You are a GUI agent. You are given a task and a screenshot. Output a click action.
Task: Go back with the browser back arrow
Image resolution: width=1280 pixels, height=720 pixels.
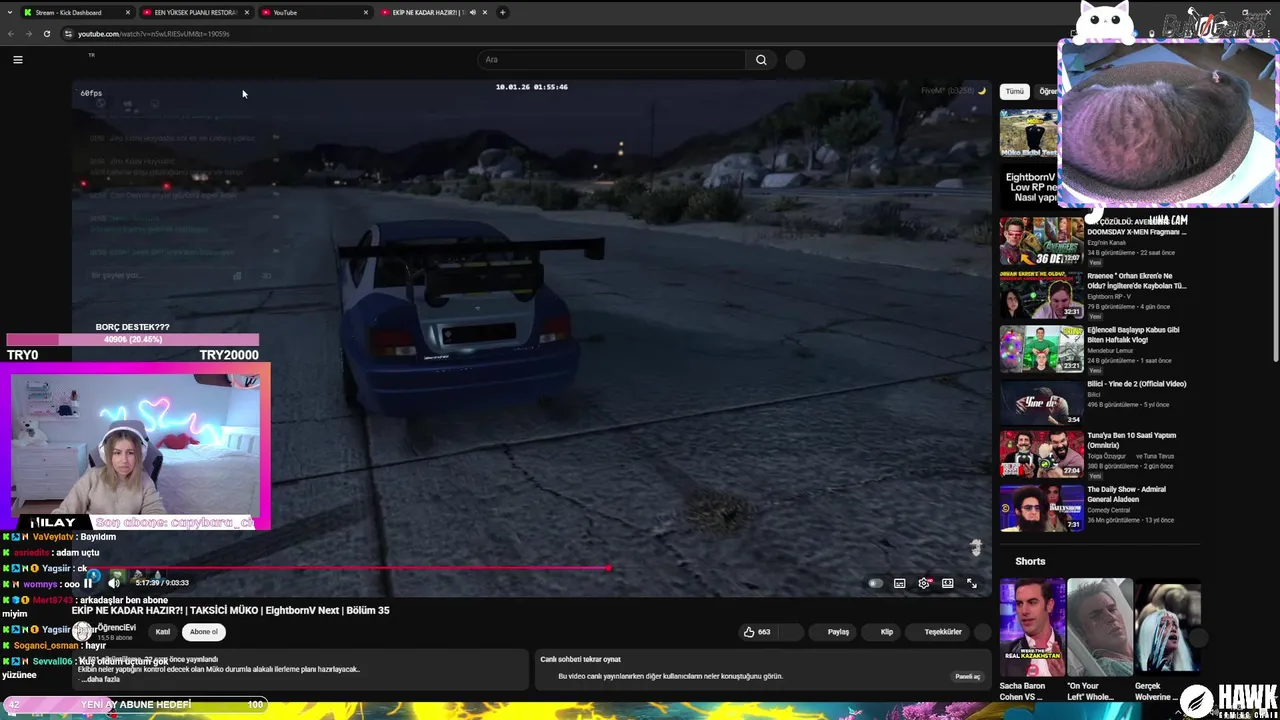click(10, 34)
